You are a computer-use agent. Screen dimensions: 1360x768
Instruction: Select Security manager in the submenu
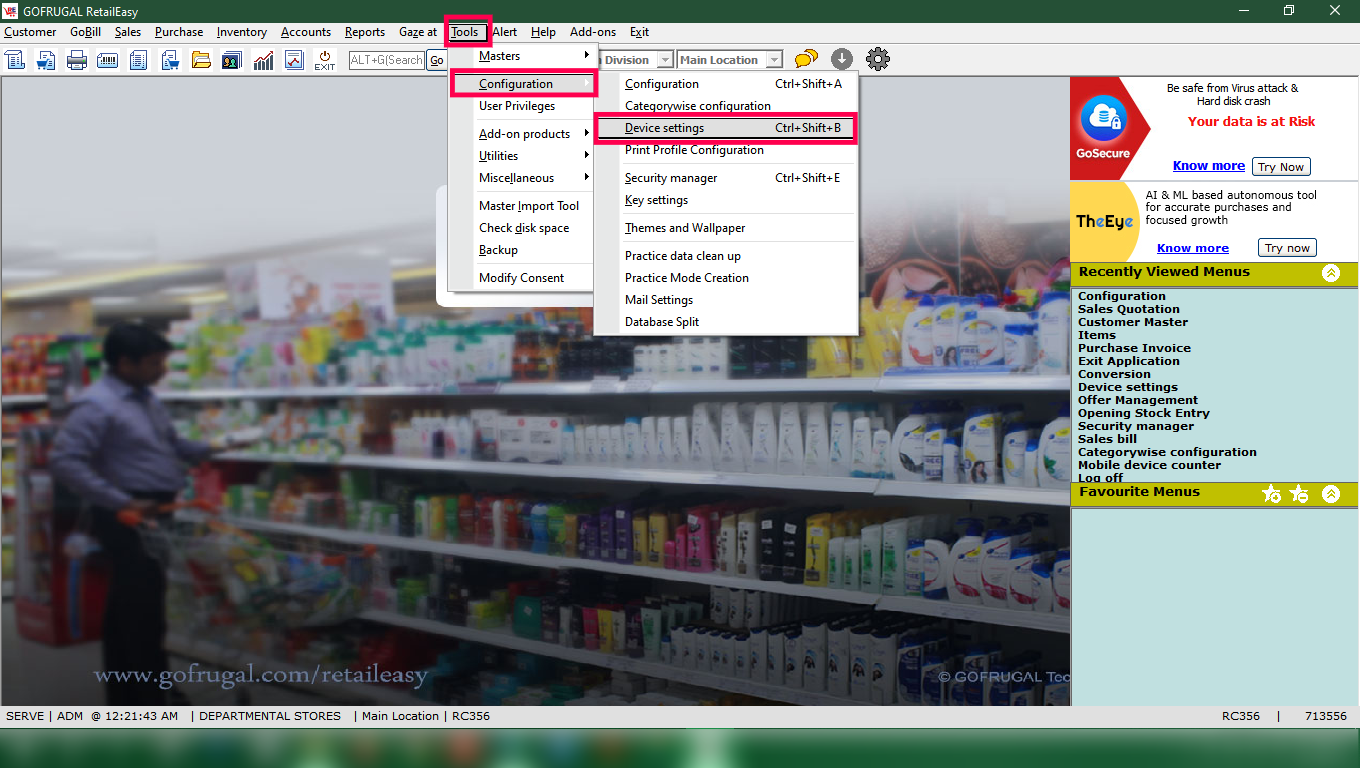[726, 178]
